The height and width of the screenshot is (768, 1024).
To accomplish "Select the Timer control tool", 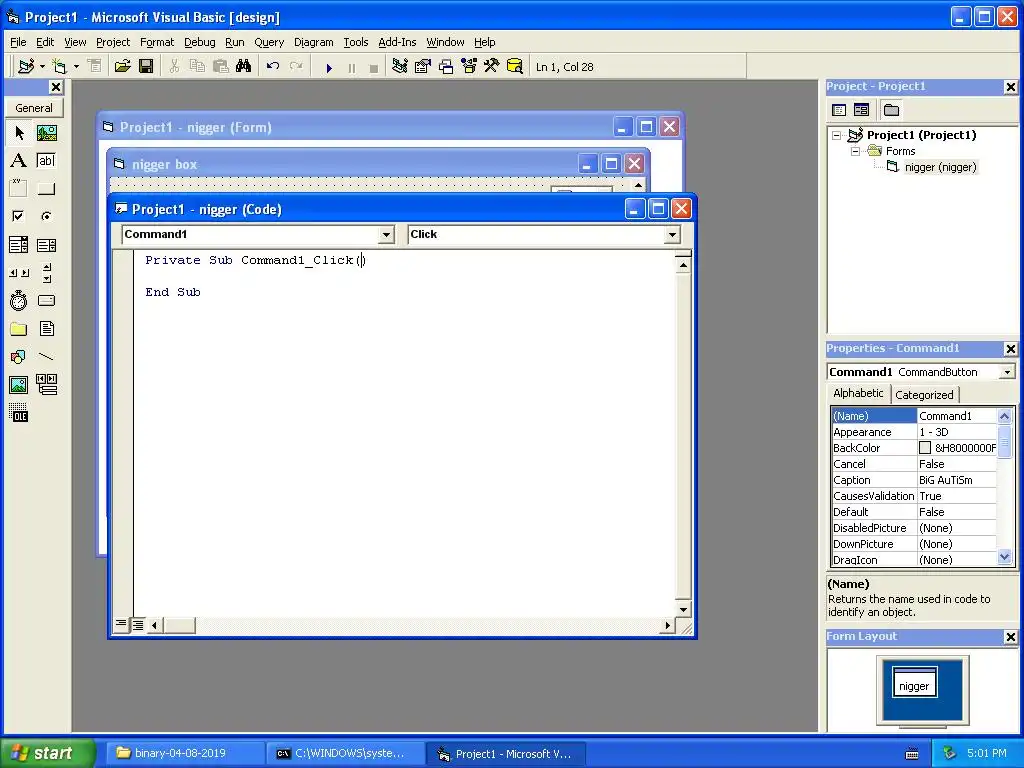I will pos(19,300).
